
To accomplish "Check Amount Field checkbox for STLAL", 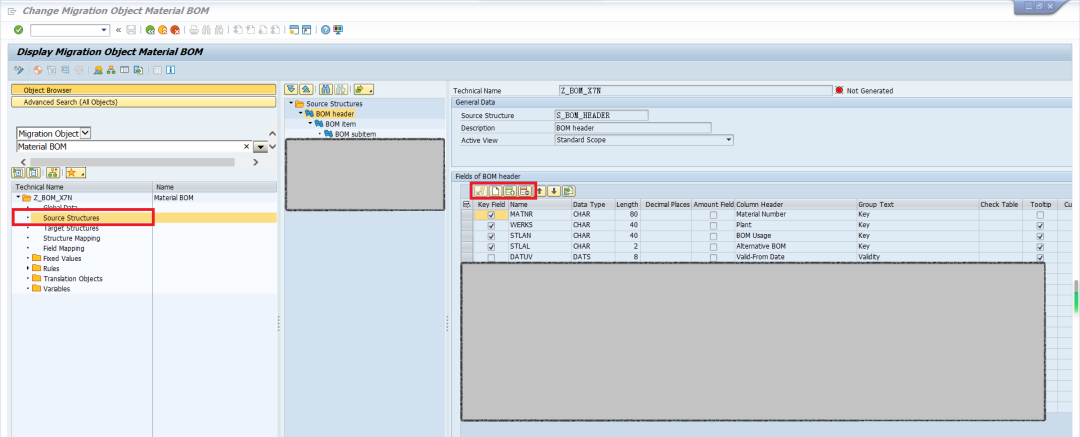I will [x=714, y=247].
